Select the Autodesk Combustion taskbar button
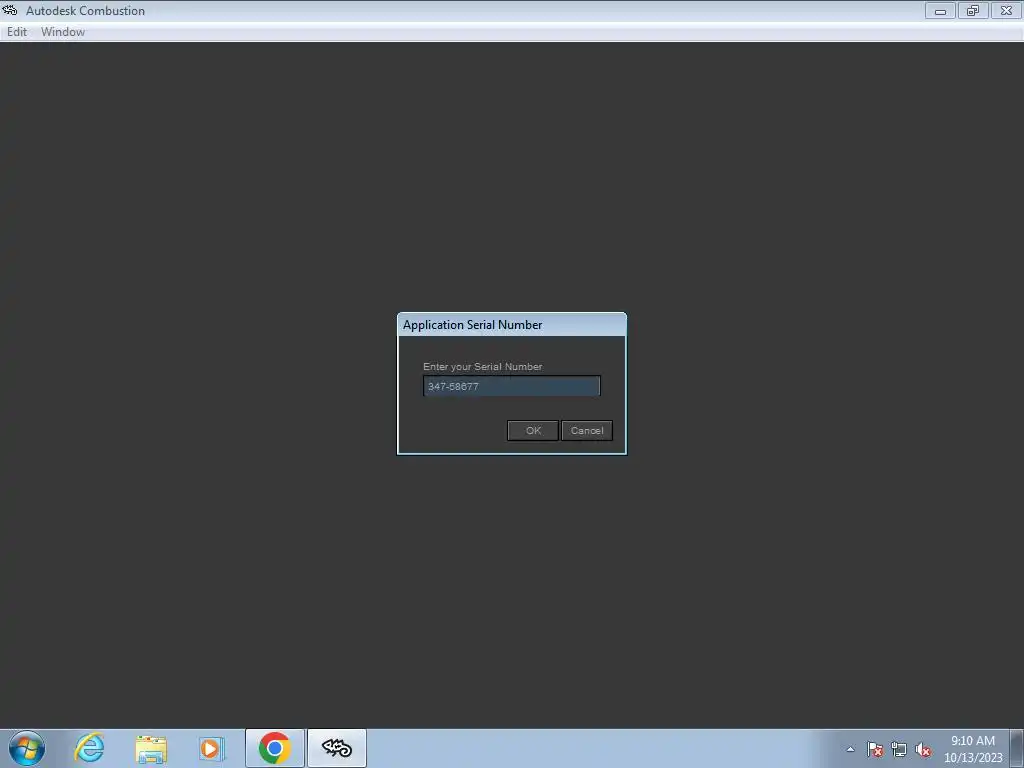The image size is (1024, 768). tap(337, 748)
